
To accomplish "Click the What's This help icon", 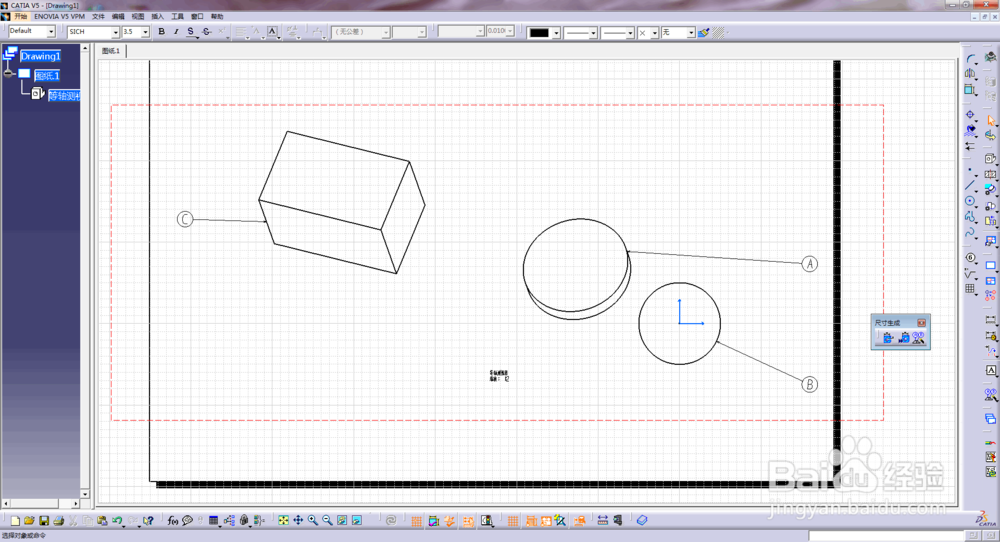I will tap(149, 521).
